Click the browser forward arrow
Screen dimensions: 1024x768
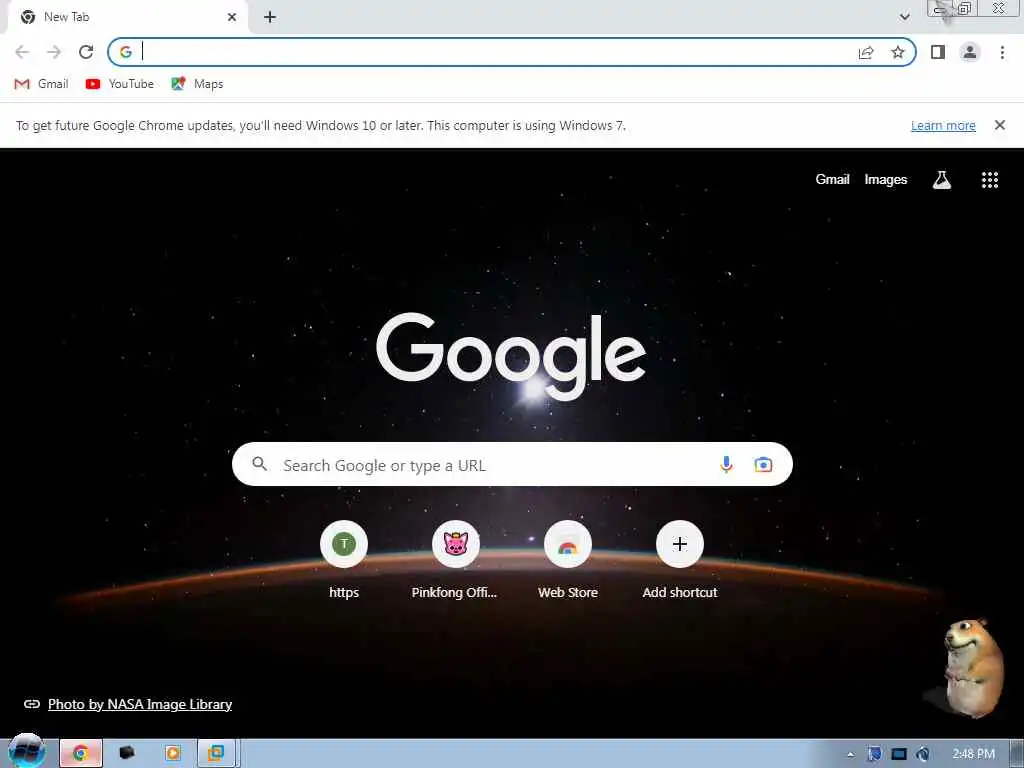click(x=54, y=52)
